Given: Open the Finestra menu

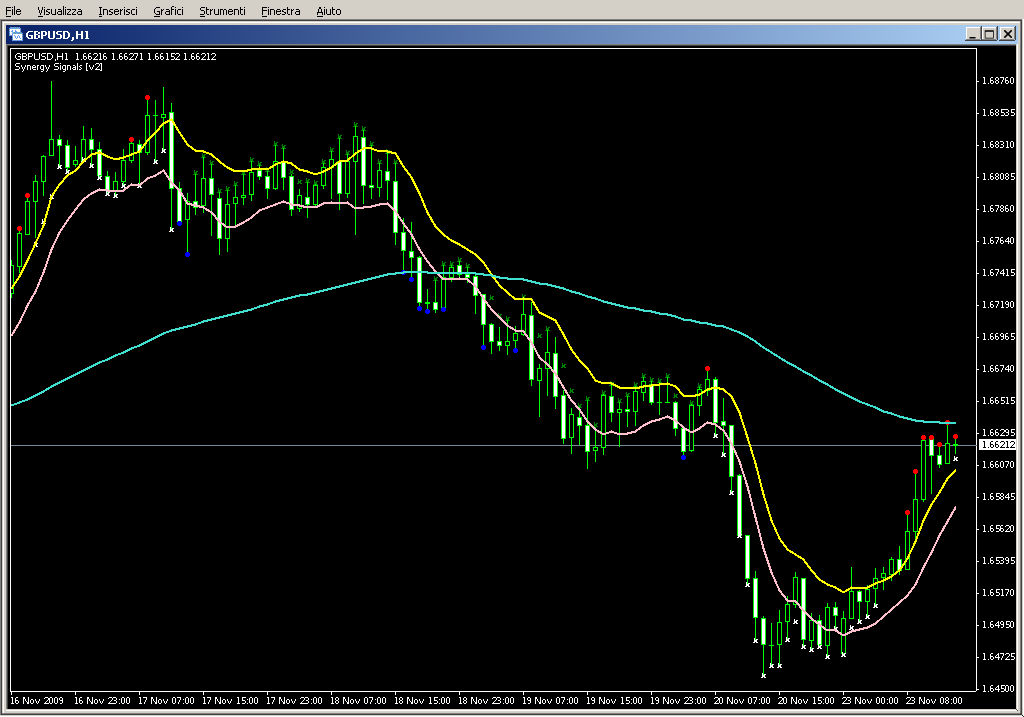Looking at the screenshot, I should [x=280, y=11].
